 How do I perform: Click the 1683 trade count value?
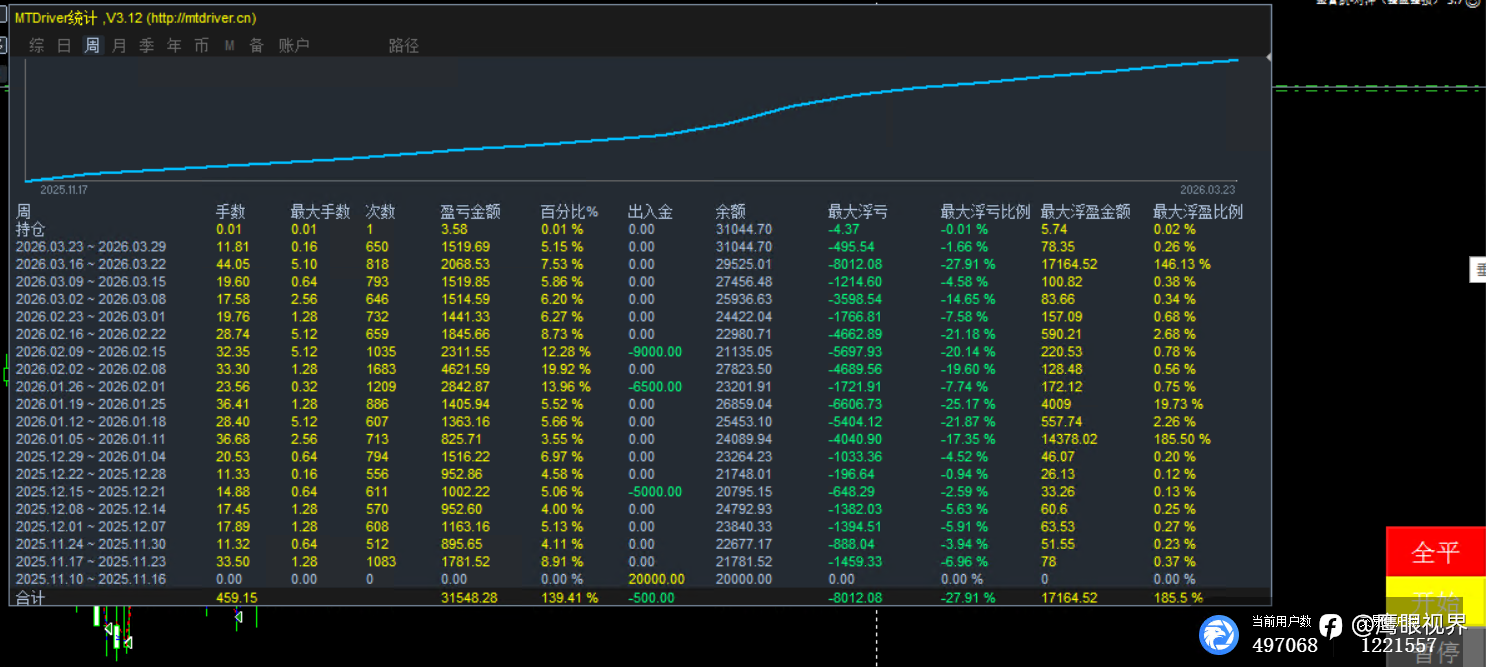(x=381, y=369)
